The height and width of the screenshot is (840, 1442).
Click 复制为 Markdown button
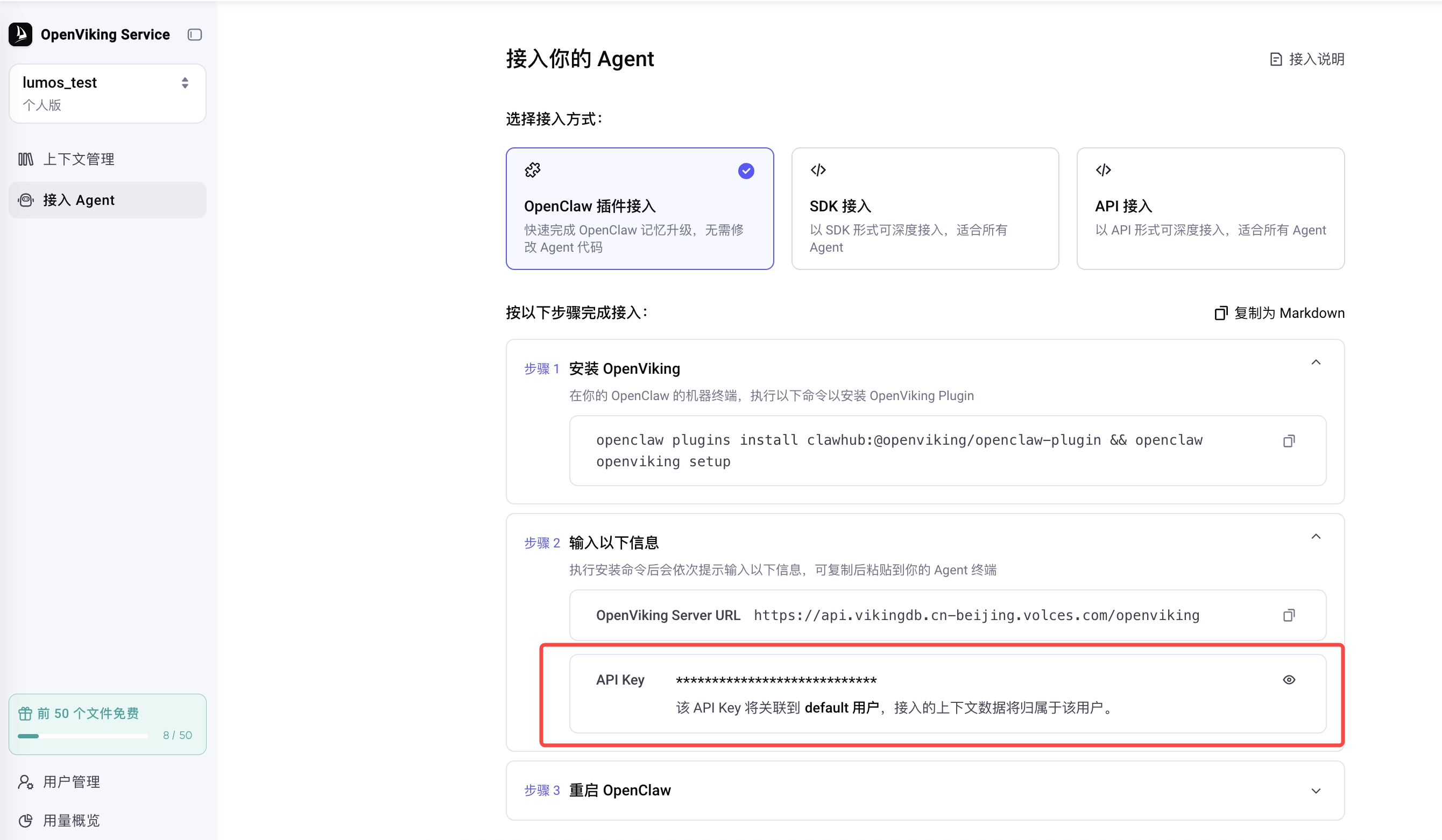1280,313
